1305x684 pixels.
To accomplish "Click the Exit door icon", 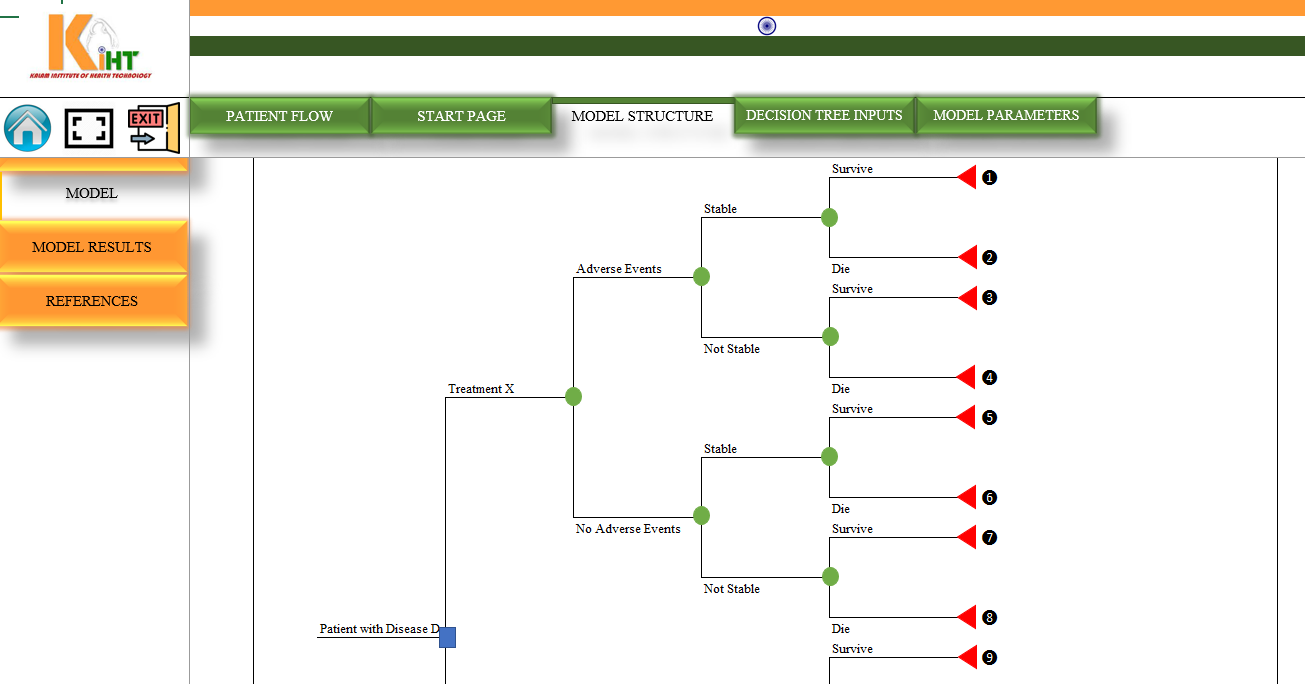I will tap(153, 128).
